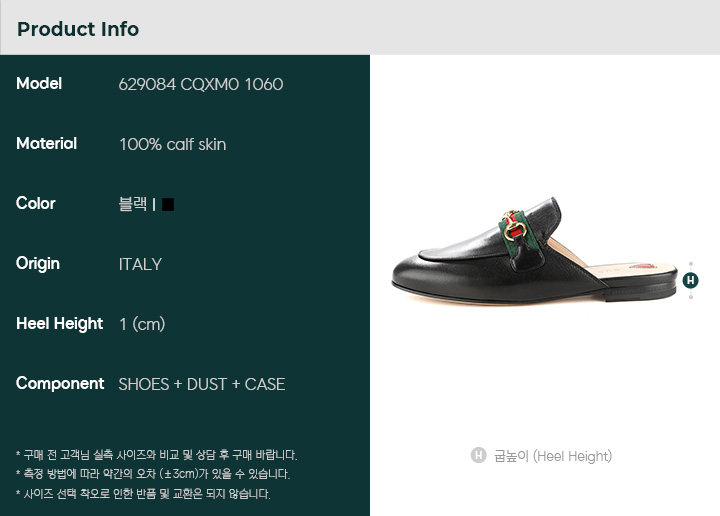The image size is (720, 516).
Task: Click the black color swatch square
Action: (x=168, y=204)
